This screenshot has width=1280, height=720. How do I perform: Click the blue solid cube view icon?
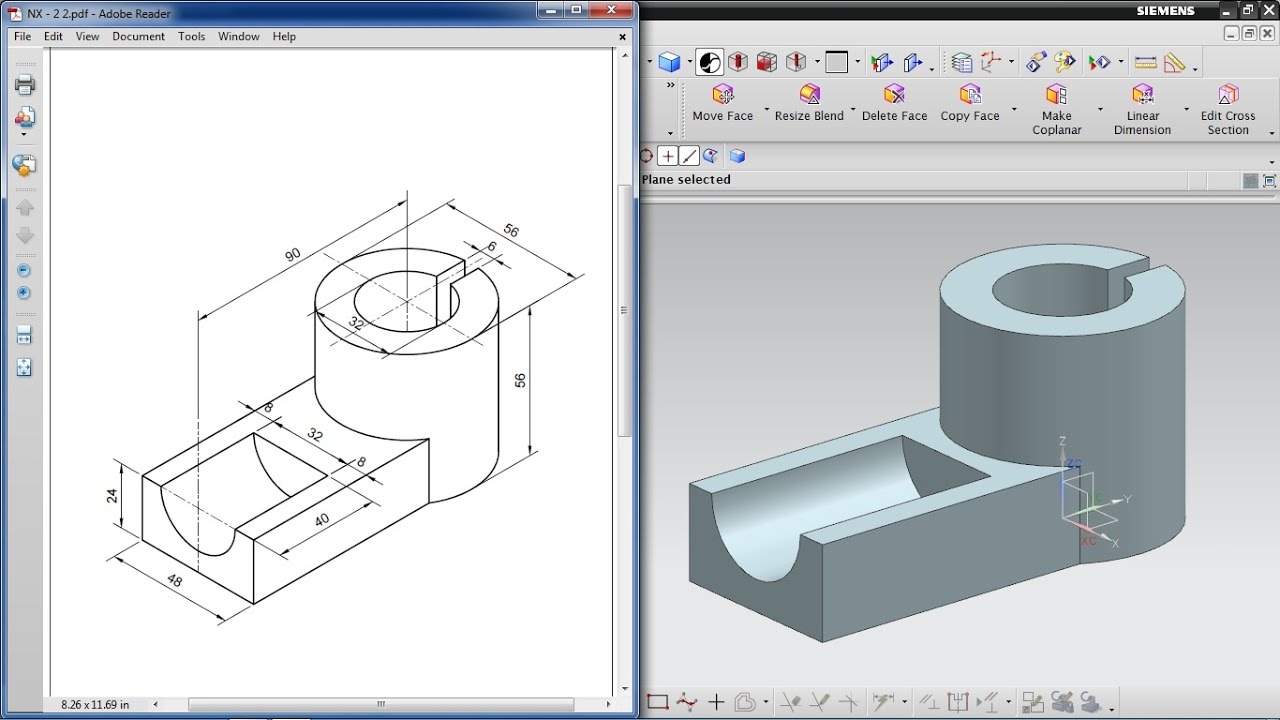[x=669, y=63]
